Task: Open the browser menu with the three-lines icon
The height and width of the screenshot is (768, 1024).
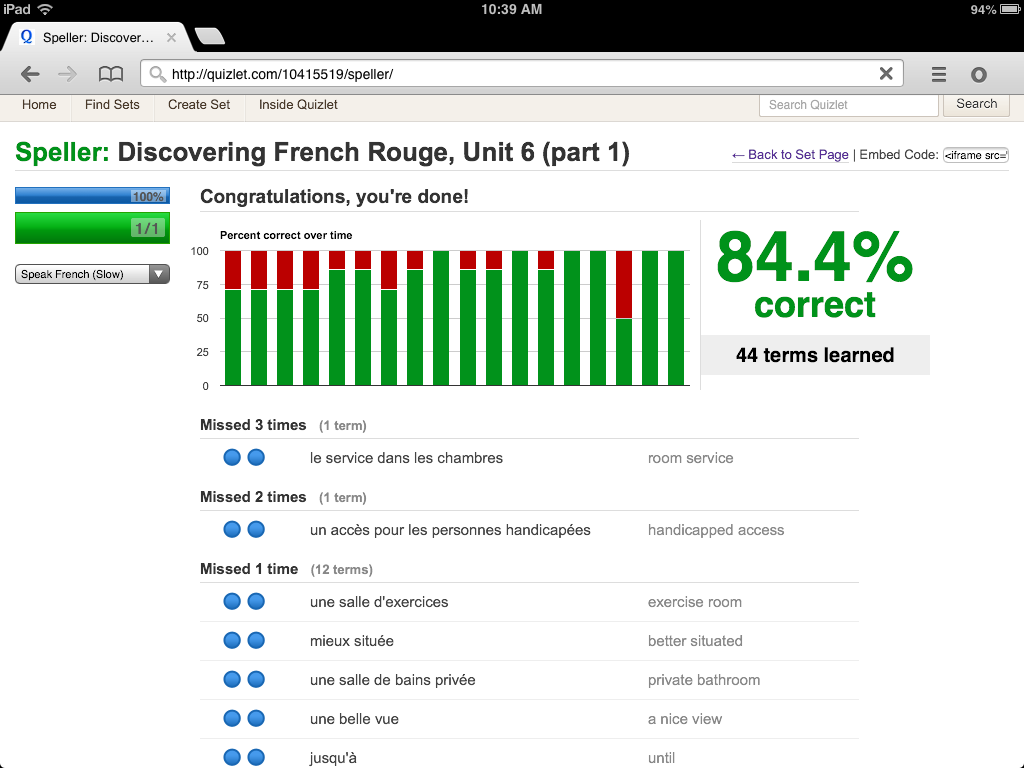Action: click(x=938, y=73)
